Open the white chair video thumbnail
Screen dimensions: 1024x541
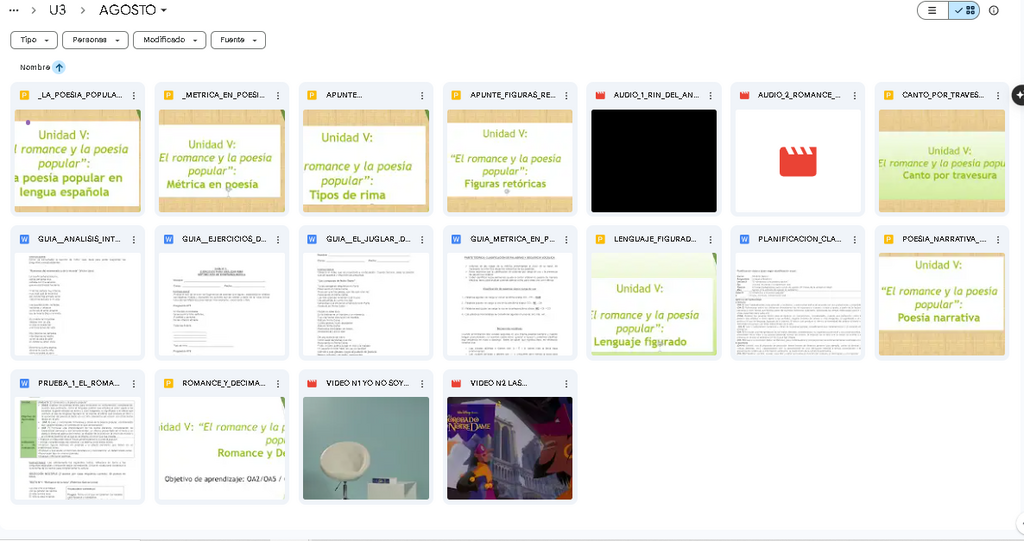(366, 449)
